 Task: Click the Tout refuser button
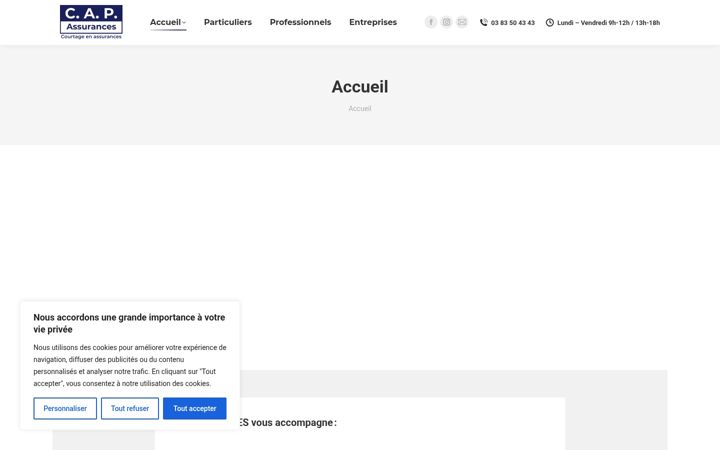(x=130, y=408)
